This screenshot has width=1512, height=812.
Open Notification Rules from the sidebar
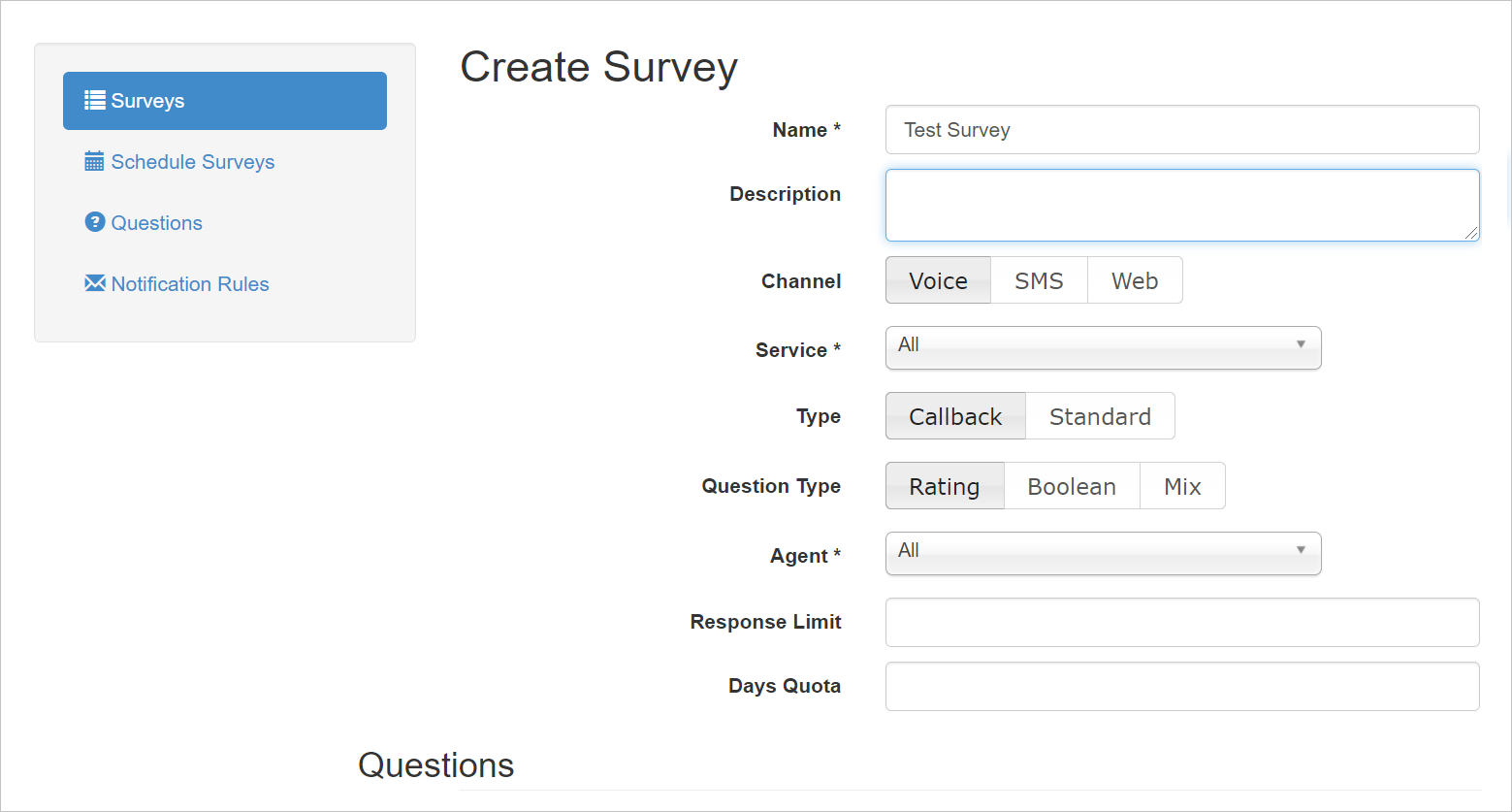(x=190, y=283)
